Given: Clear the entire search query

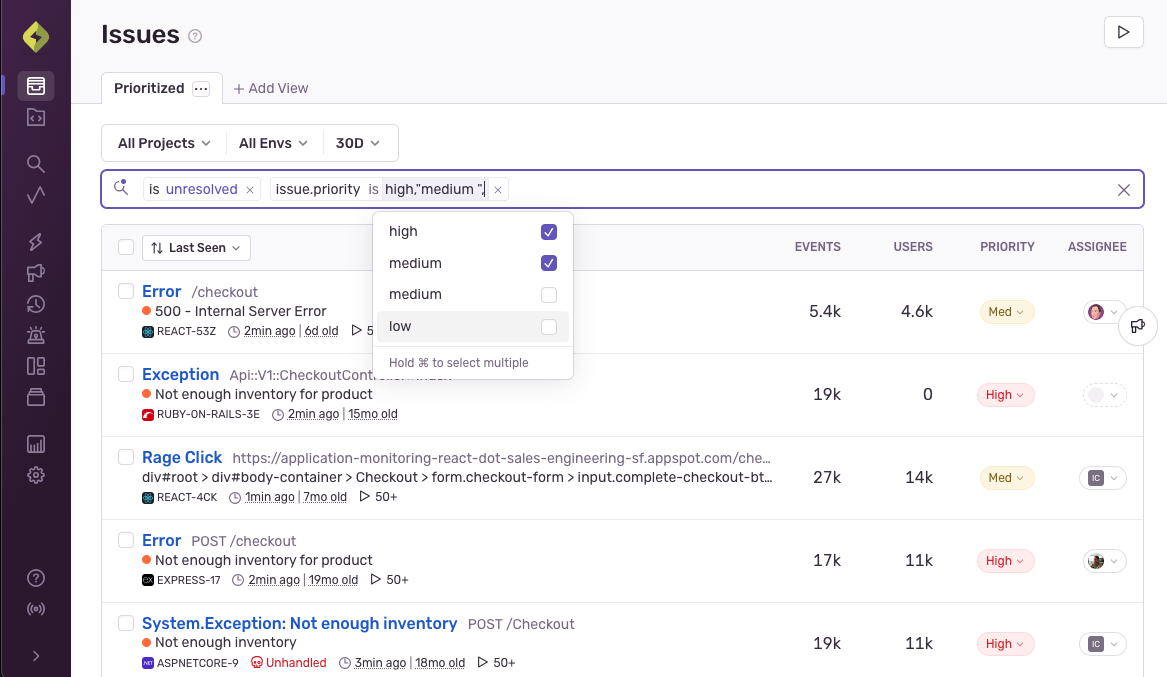Looking at the screenshot, I should coord(1124,190).
